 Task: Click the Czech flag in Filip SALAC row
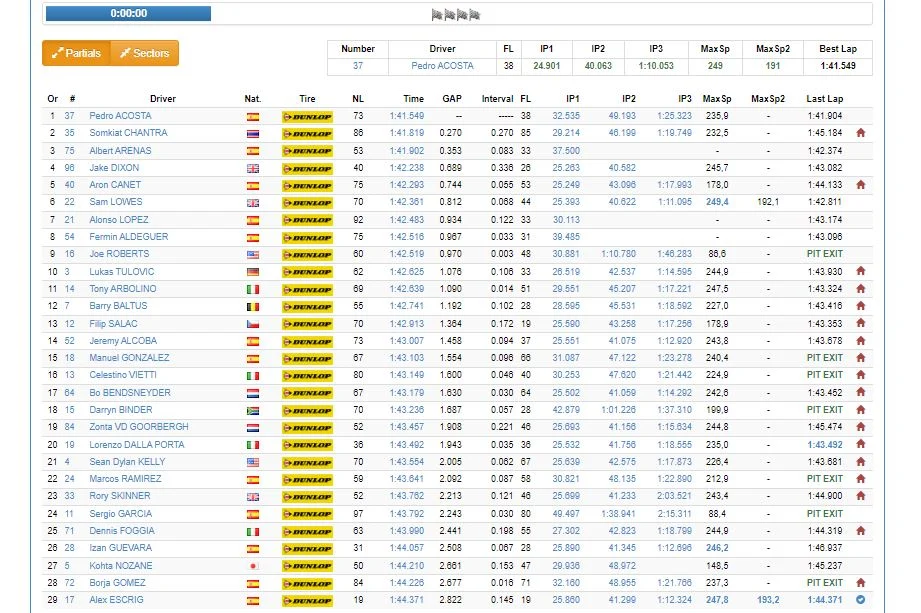tap(253, 324)
